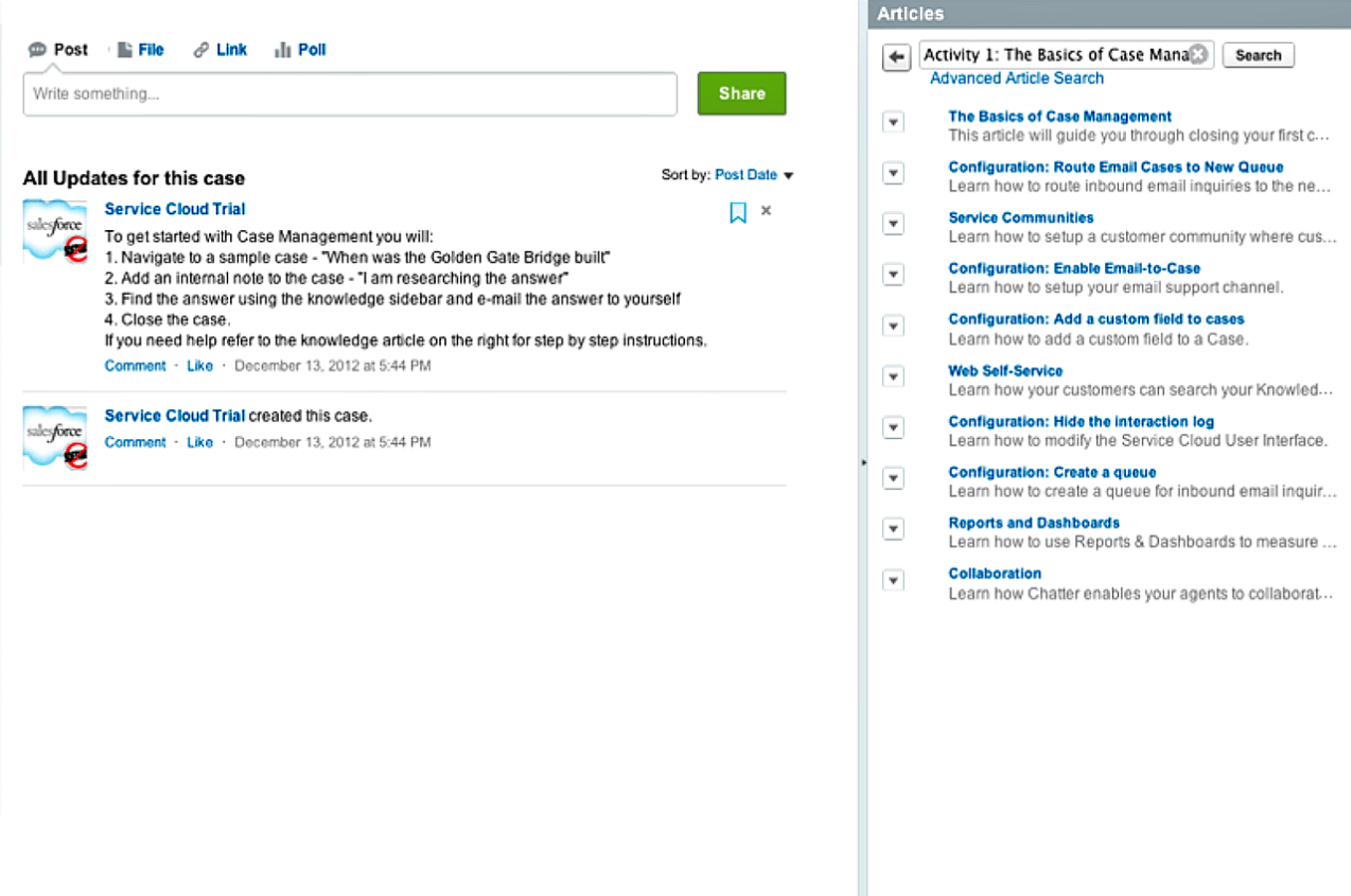Open The Basics of Case Management article

[1059, 116]
